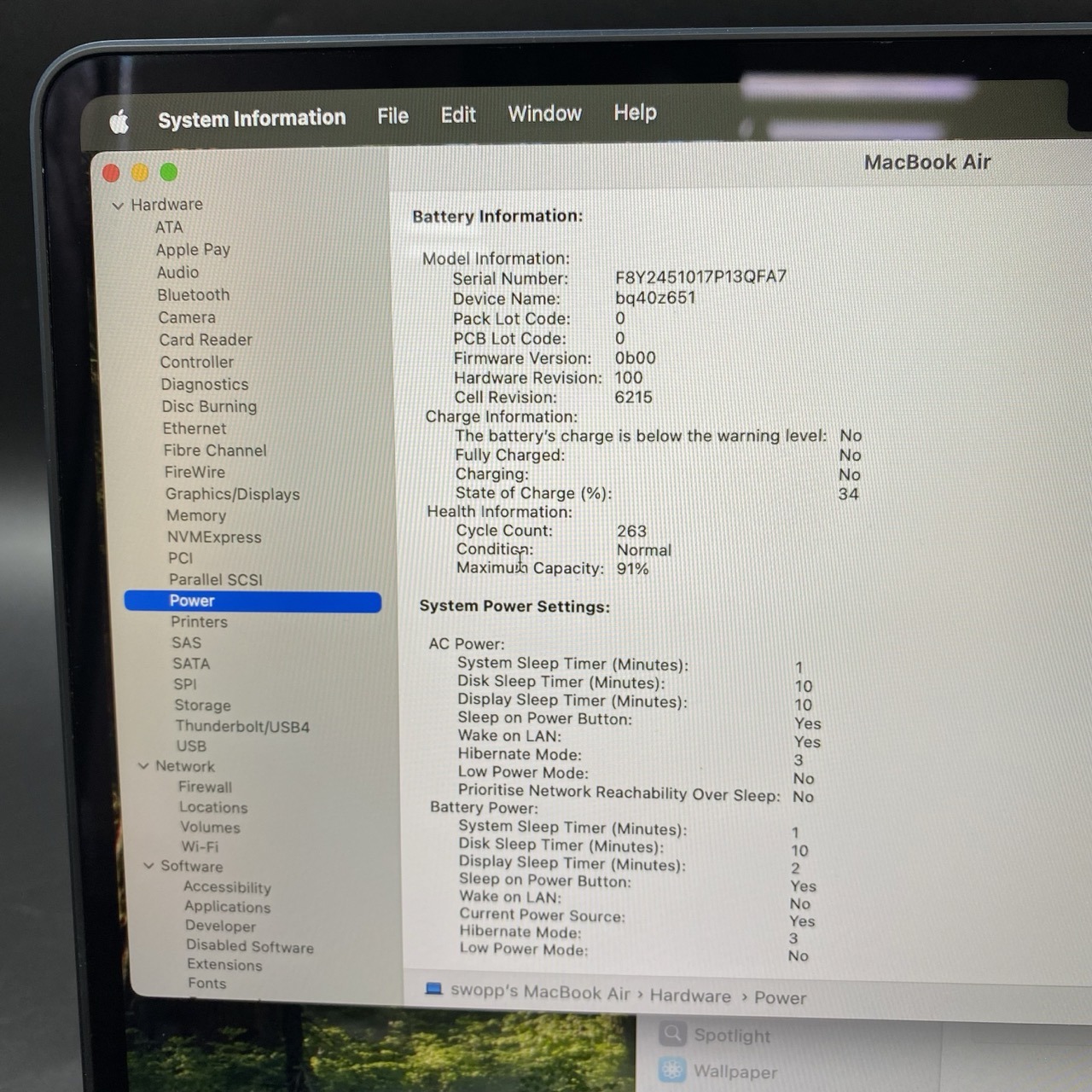Open the Help menu
The height and width of the screenshot is (1092, 1092).
coord(635,113)
